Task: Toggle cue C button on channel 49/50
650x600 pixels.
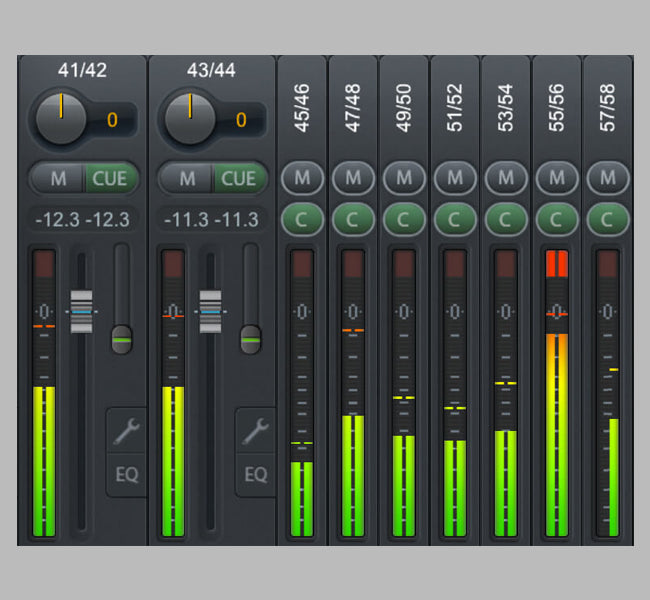Action: coord(404,219)
